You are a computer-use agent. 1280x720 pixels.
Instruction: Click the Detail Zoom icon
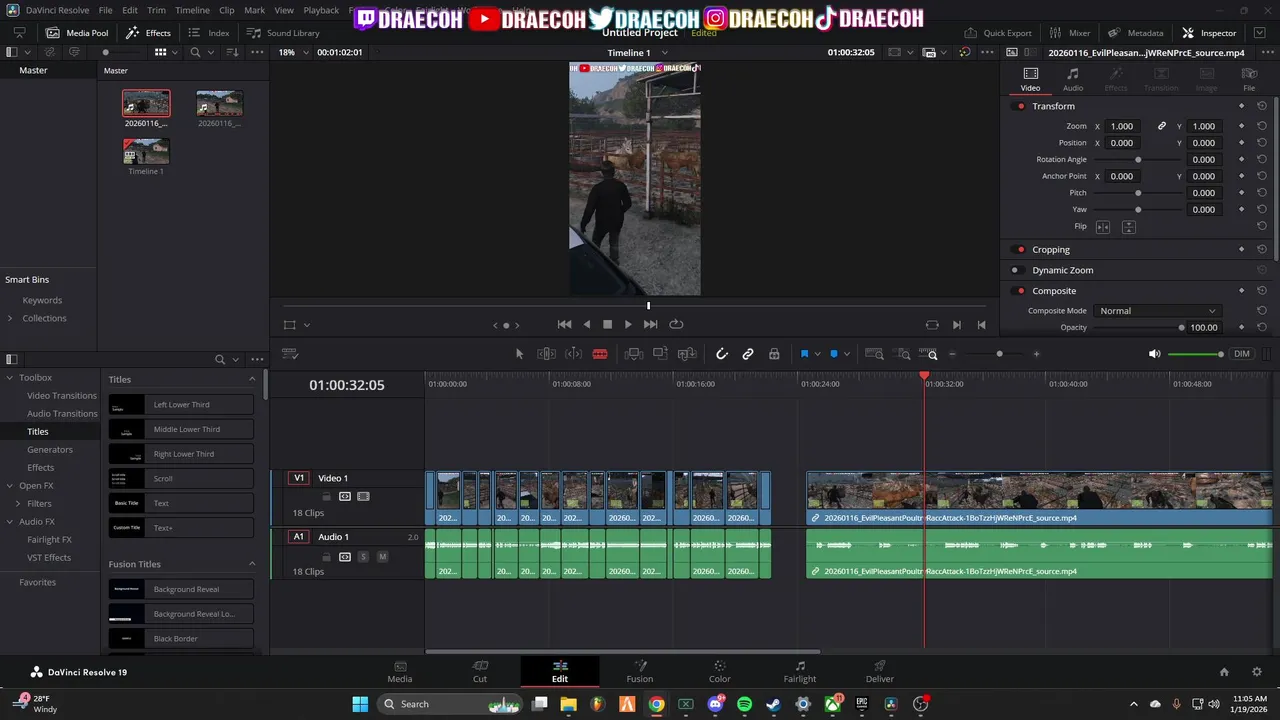(x=903, y=354)
